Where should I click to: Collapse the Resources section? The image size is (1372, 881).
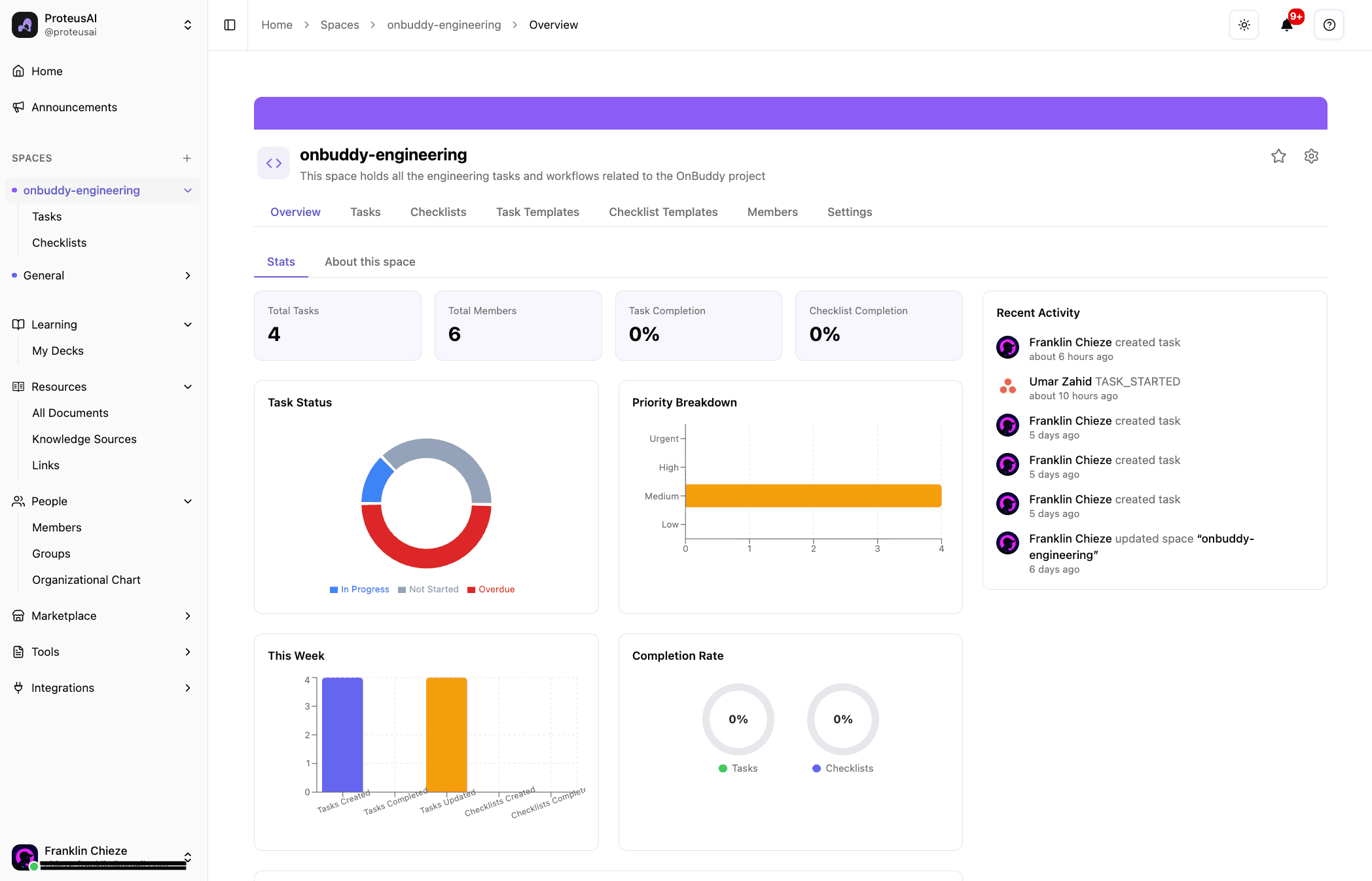click(187, 387)
